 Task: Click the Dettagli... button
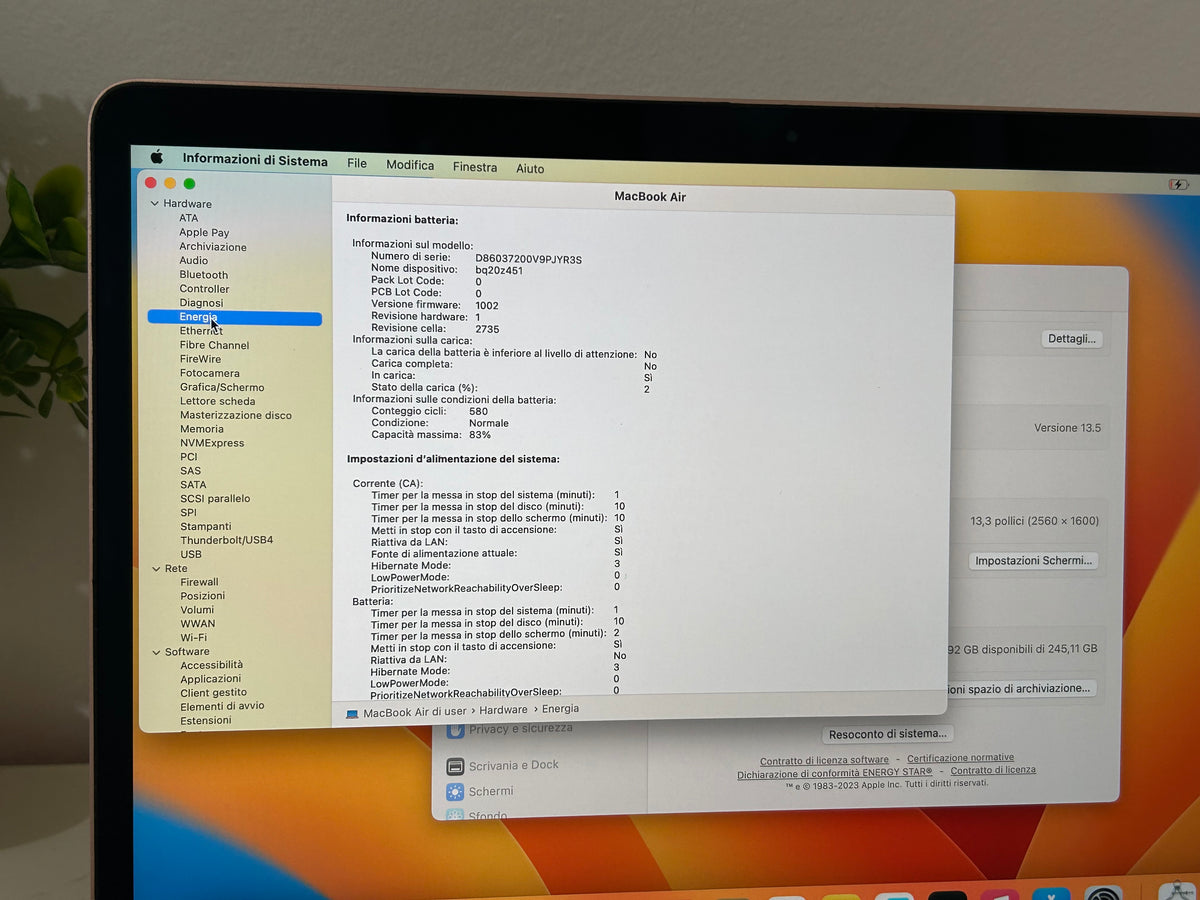(x=1072, y=339)
